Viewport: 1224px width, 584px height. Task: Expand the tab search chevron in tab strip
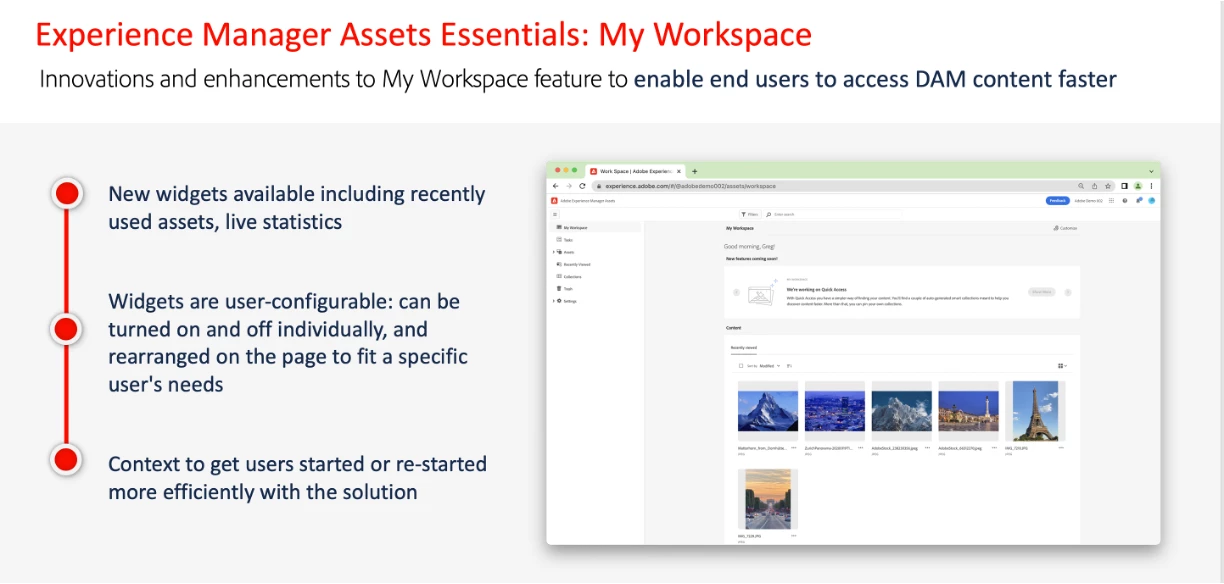(x=1151, y=171)
